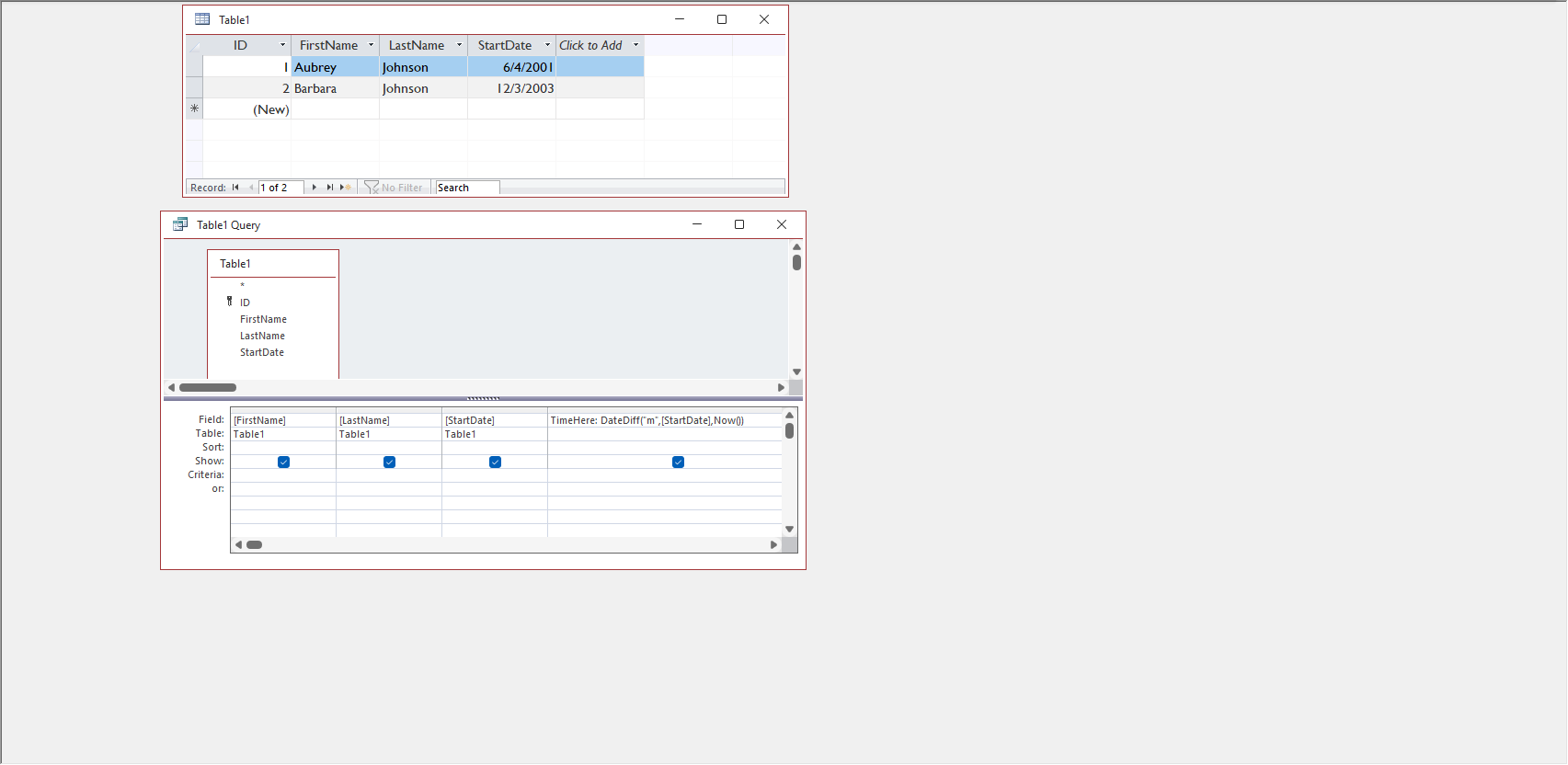Expand the Click to Add dropdown
1568x765 pixels.
[635, 45]
